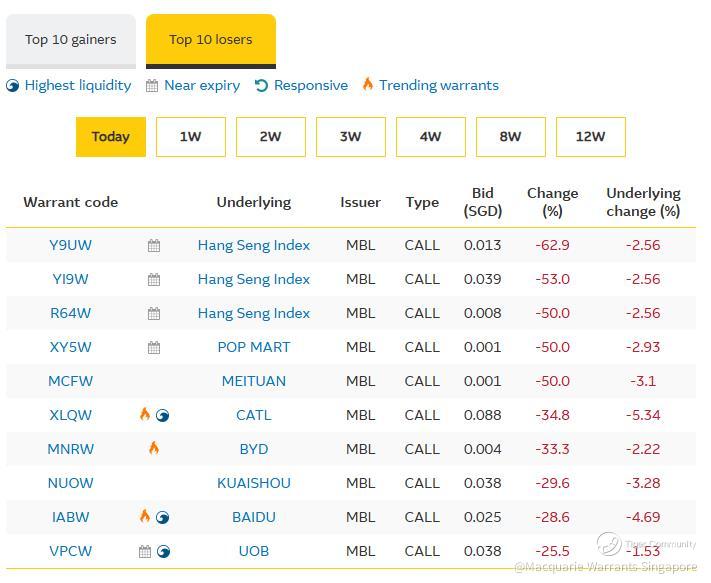
Task: Select the Today time period
Action: click(110, 137)
